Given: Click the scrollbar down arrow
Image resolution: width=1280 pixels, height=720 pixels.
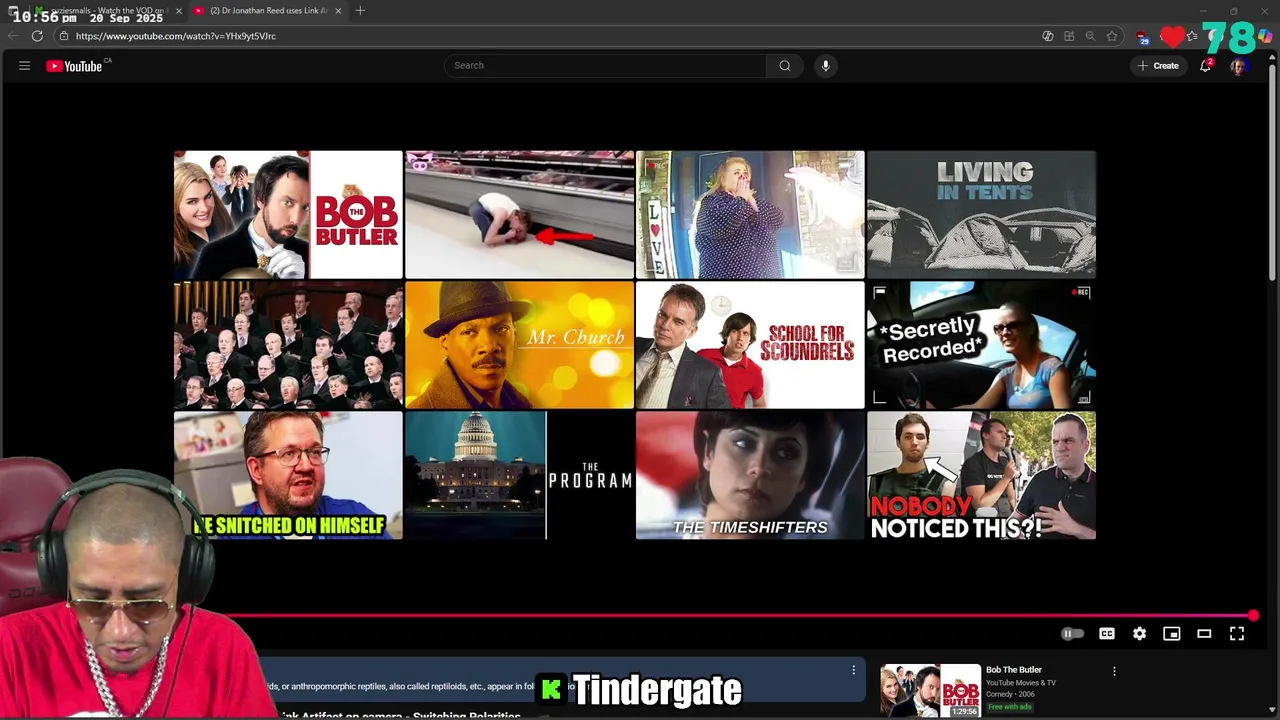Looking at the screenshot, I should pyautogui.click(x=1272, y=707).
